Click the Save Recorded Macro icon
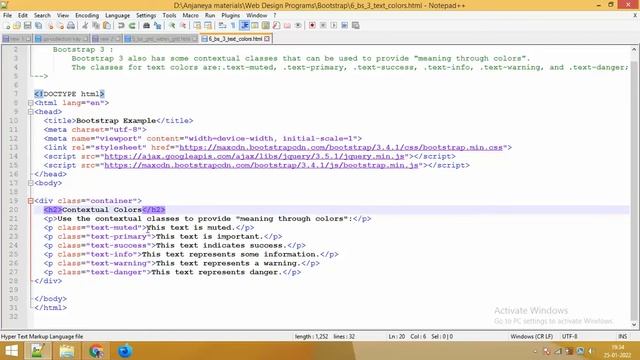This screenshot has width=640, height=360. point(356,26)
